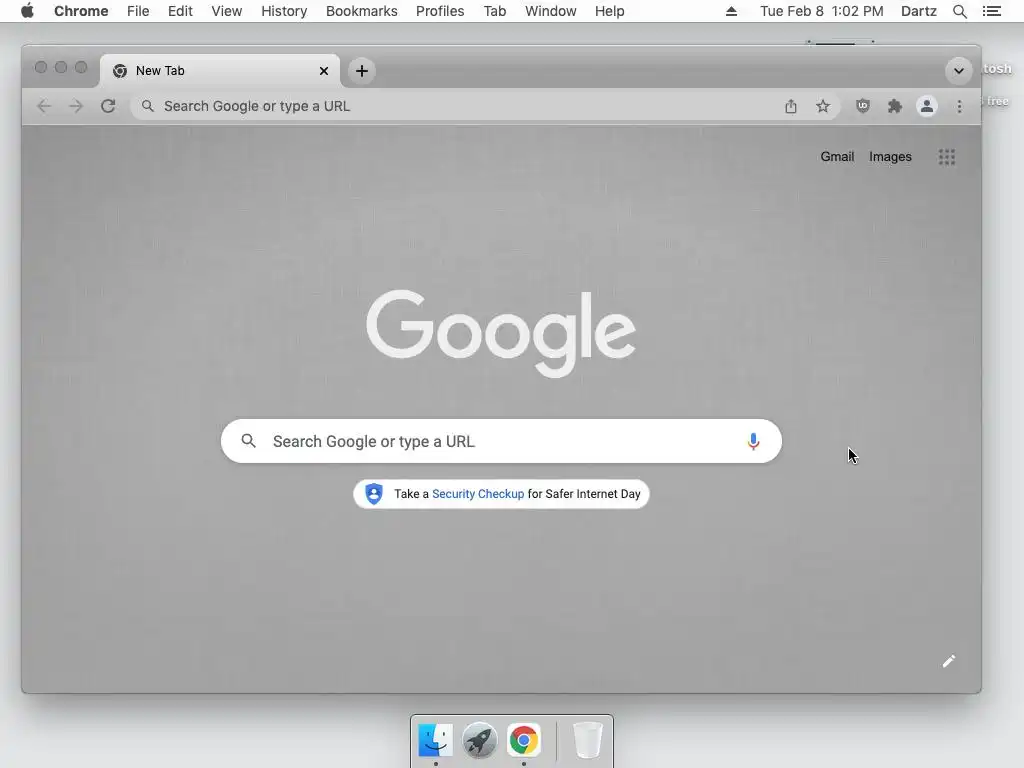Open the Chrome application menu

point(81,11)
